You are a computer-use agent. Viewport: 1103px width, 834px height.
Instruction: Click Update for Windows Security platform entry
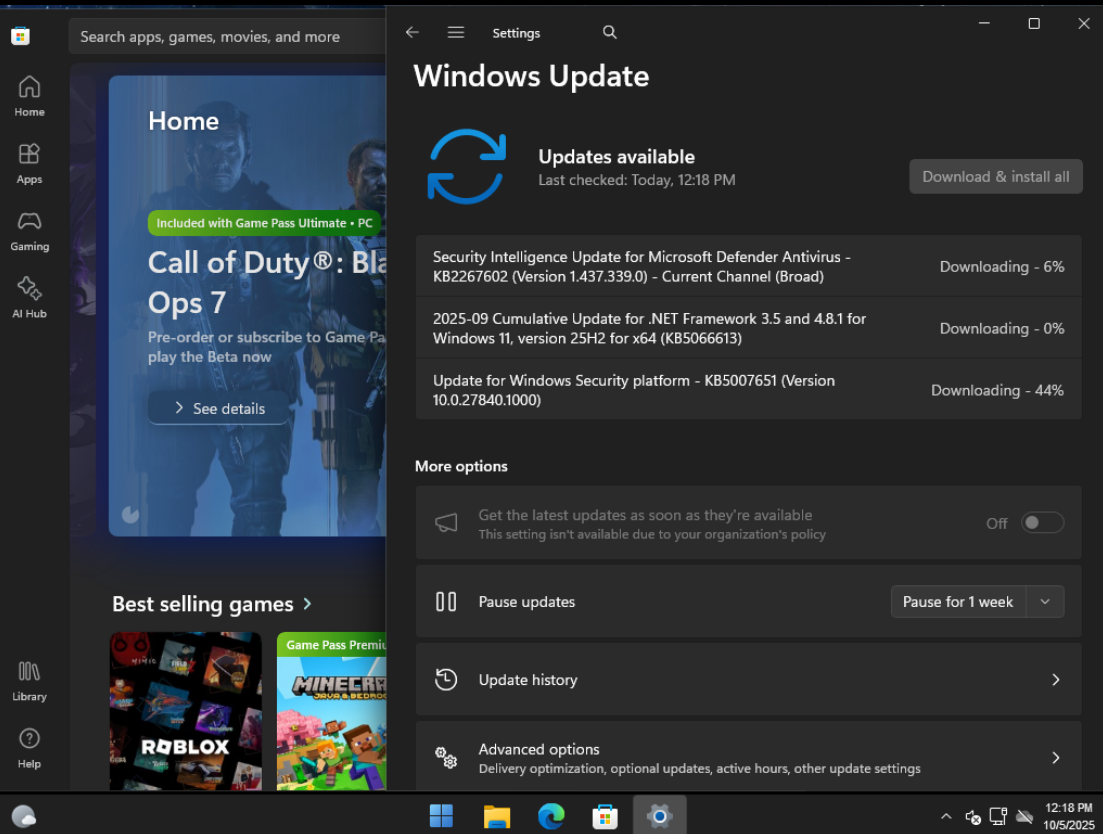(748, 390)
